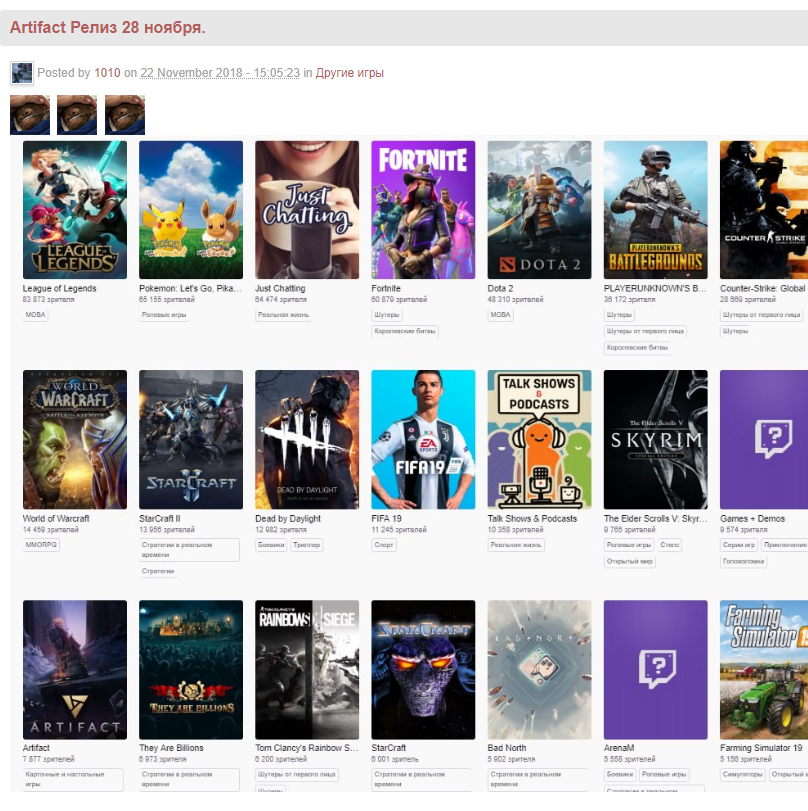Open the FIFA 19 cover art
The width and height of the screenshot is (808, 811).
[423, 440]
